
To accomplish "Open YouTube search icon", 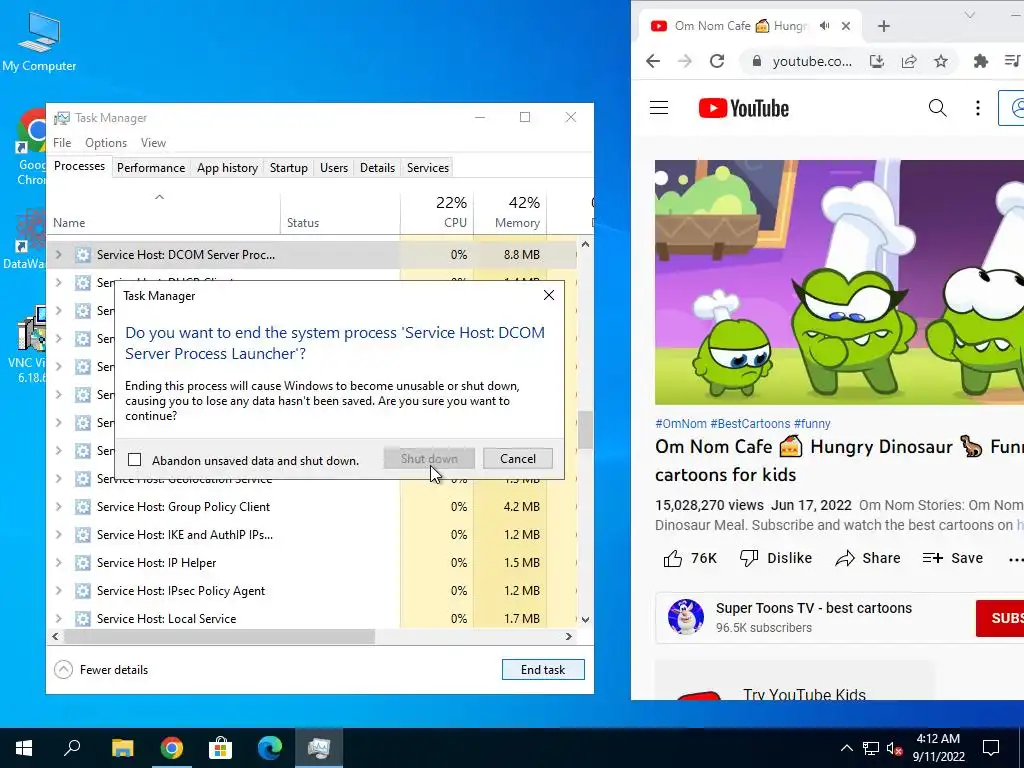I will tap(937, 108).
